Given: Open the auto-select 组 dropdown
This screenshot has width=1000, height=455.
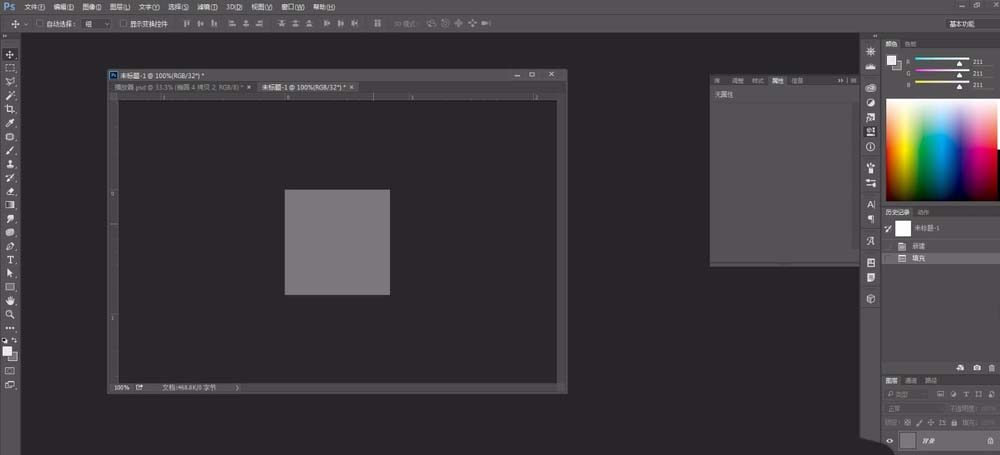Looking at the screenshot, I should pyautogui.click(x=98, y=24).
